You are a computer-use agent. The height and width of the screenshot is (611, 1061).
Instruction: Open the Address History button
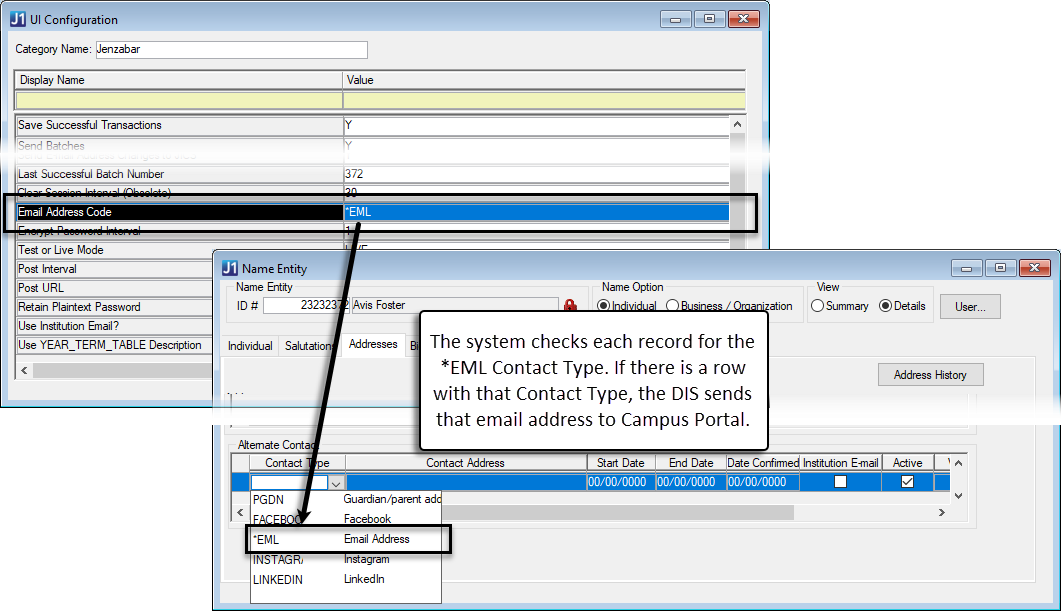[x=930, y=375]
